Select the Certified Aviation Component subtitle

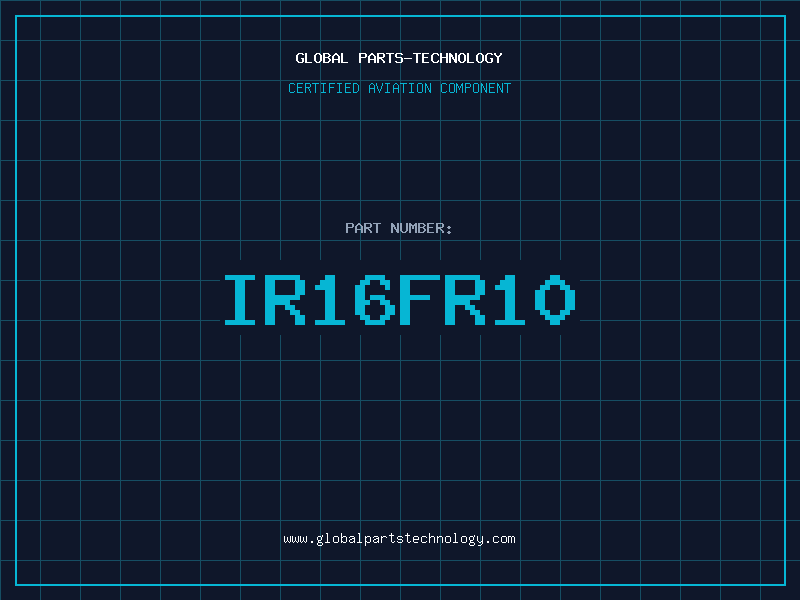[399, 88]
